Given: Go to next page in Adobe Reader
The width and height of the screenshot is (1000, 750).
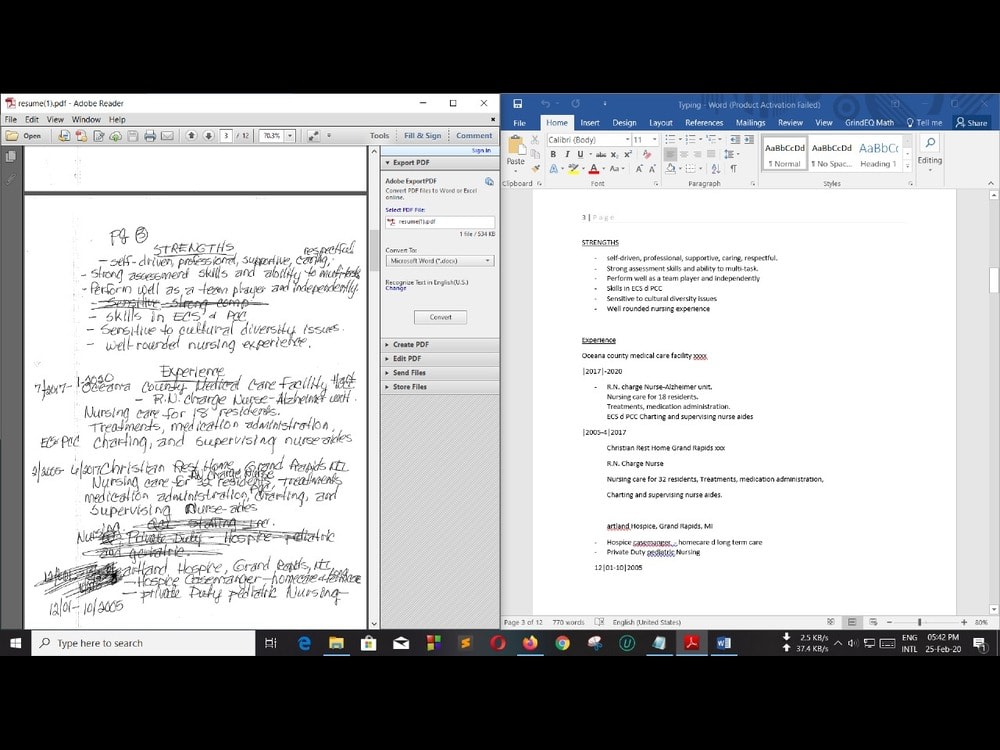Looking at the screenshot, I should 208,136.
